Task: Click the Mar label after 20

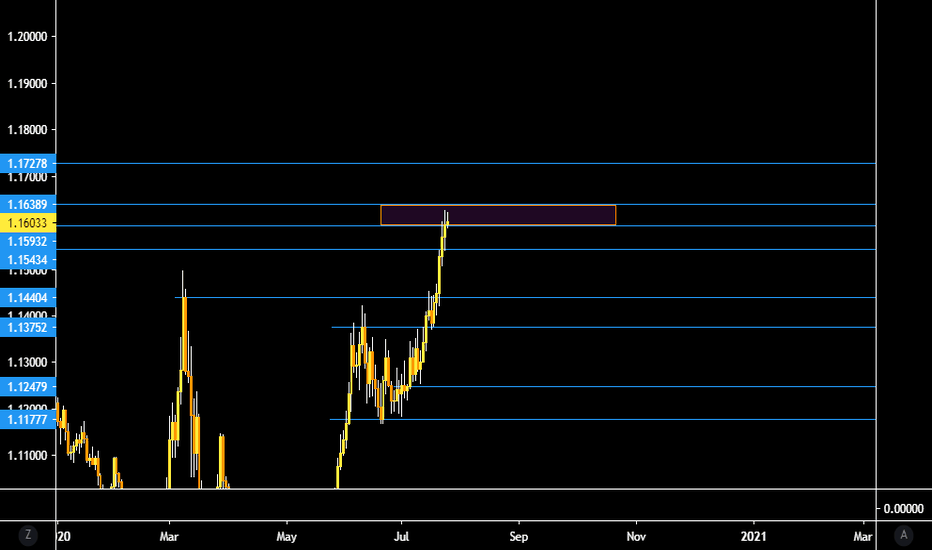Action: click(169, 536)
